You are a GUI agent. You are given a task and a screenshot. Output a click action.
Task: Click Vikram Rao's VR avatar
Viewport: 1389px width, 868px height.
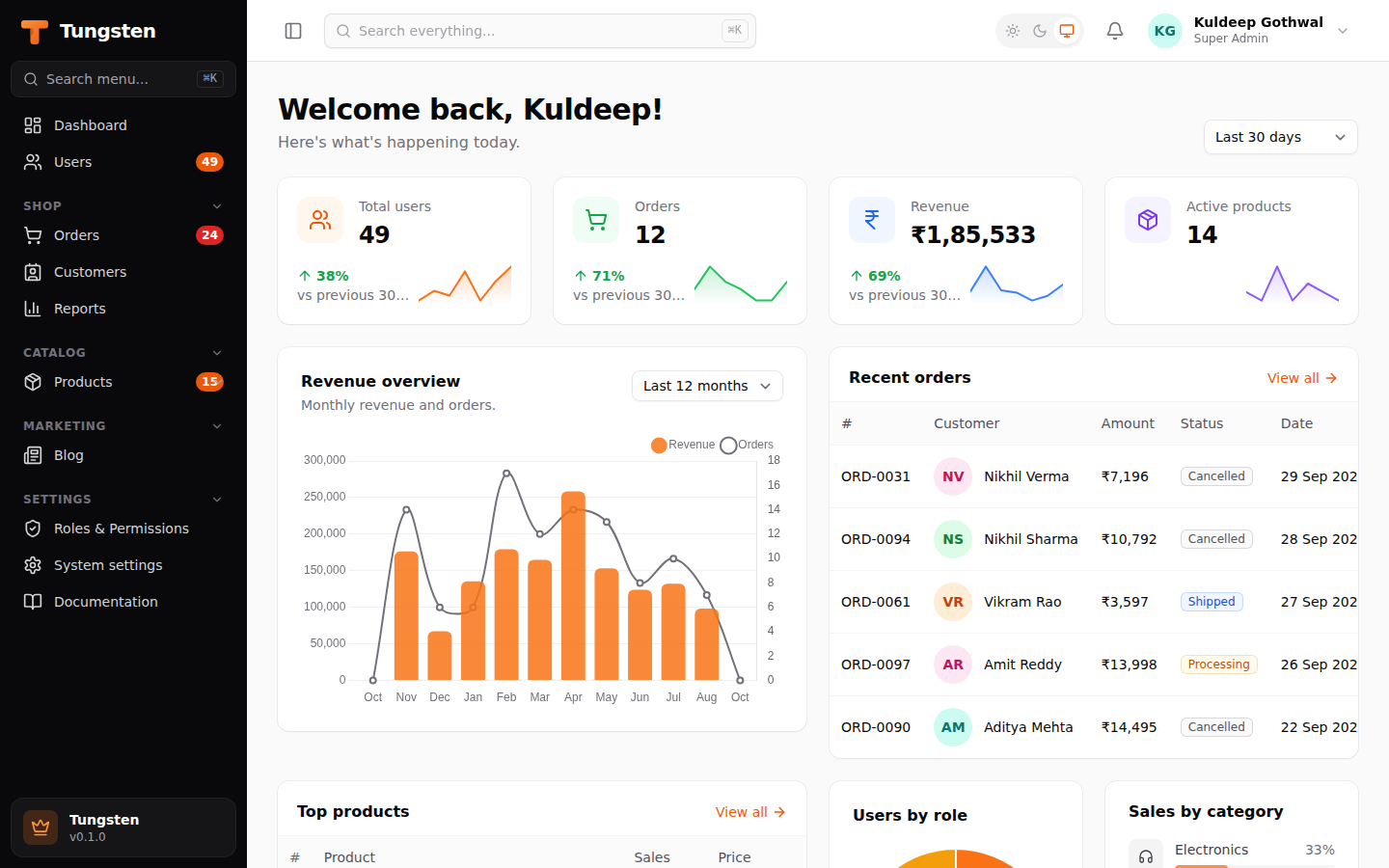tap(953, 602)
